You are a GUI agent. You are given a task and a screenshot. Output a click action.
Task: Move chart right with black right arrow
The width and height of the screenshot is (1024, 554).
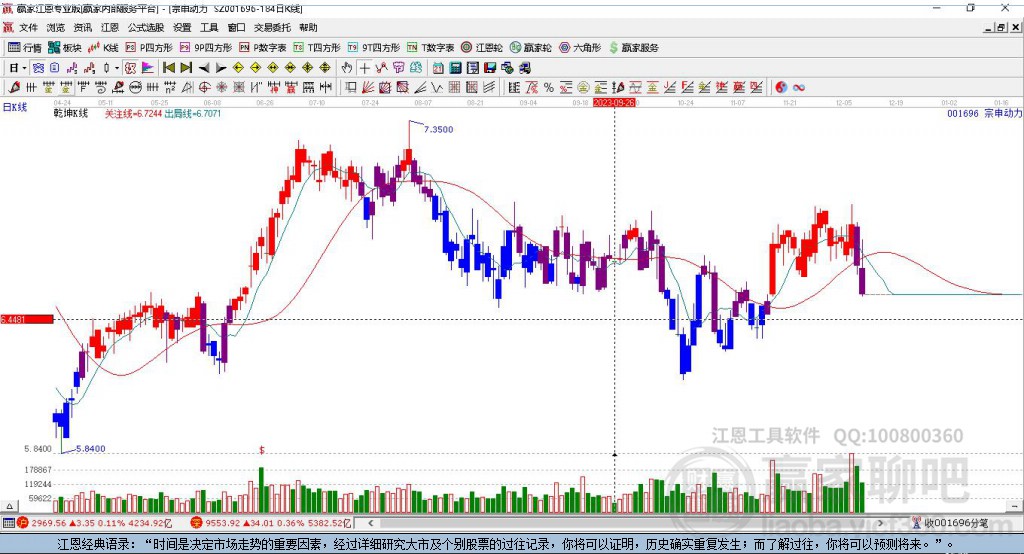(x=221, y=68)
